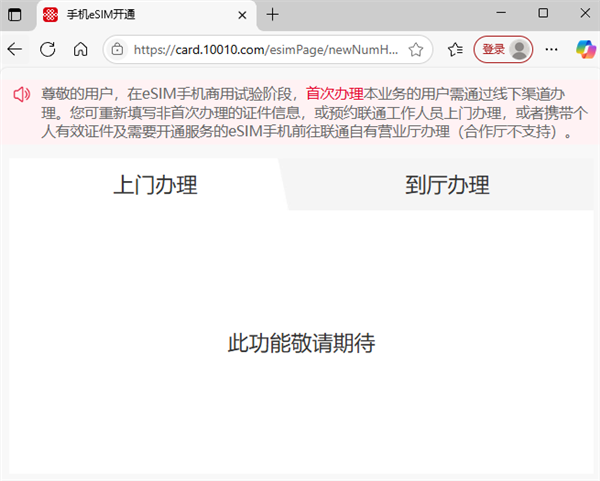Viewport: 600px width, 481px height.
Task: Click the 此功能敬请期待 message
Action: [x=301, y=343]
